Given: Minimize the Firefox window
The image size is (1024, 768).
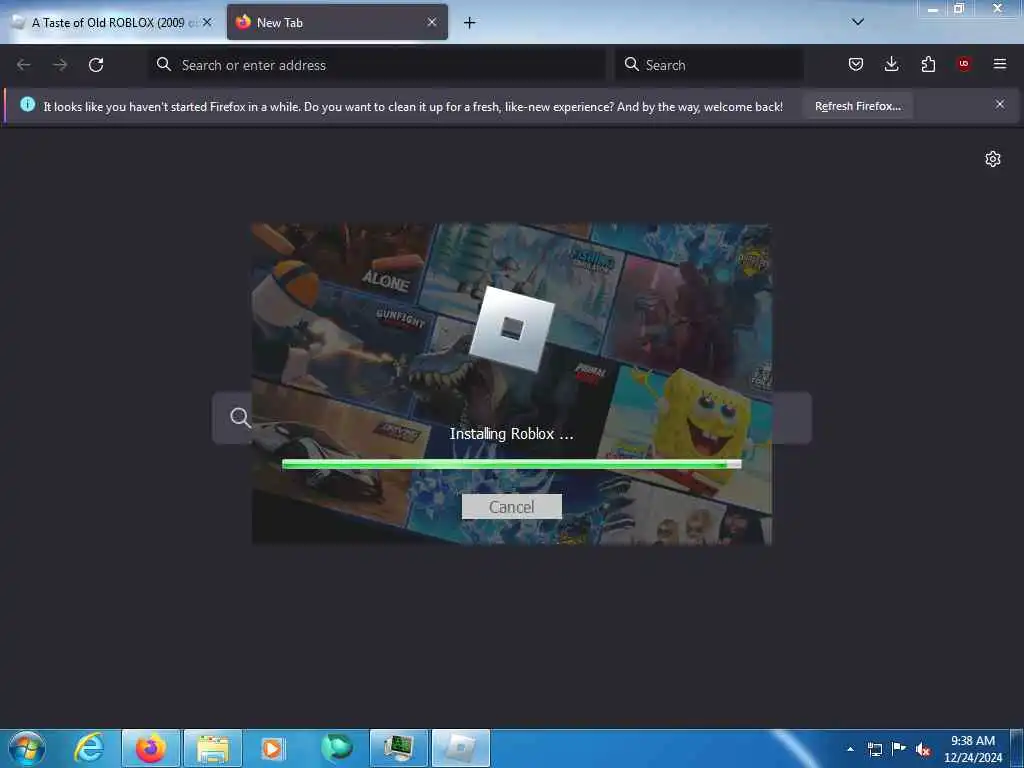Looking at the screenshot, I should pos(933,9).
